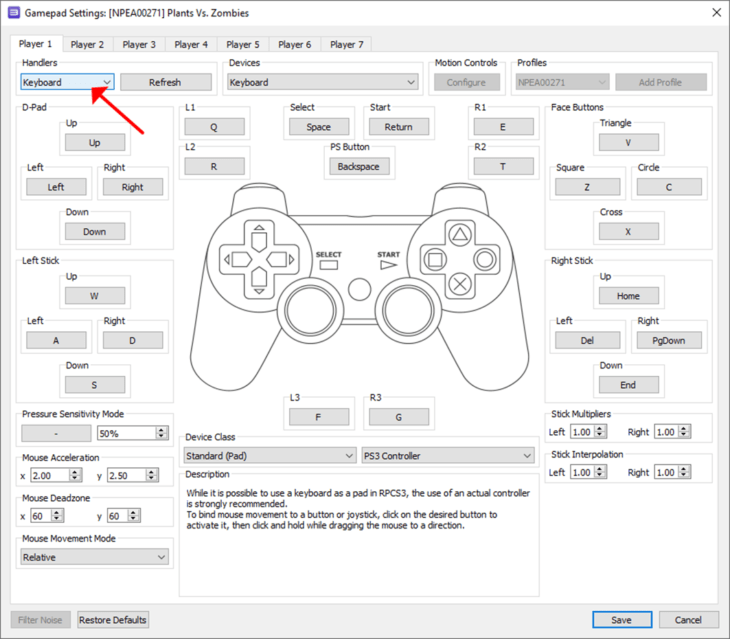Image resolution: width=730 pixels, height=639 pixels.
Task: Adjust the Mouse Deadzone x stepper arrows
Action: [x=57, y=516]
